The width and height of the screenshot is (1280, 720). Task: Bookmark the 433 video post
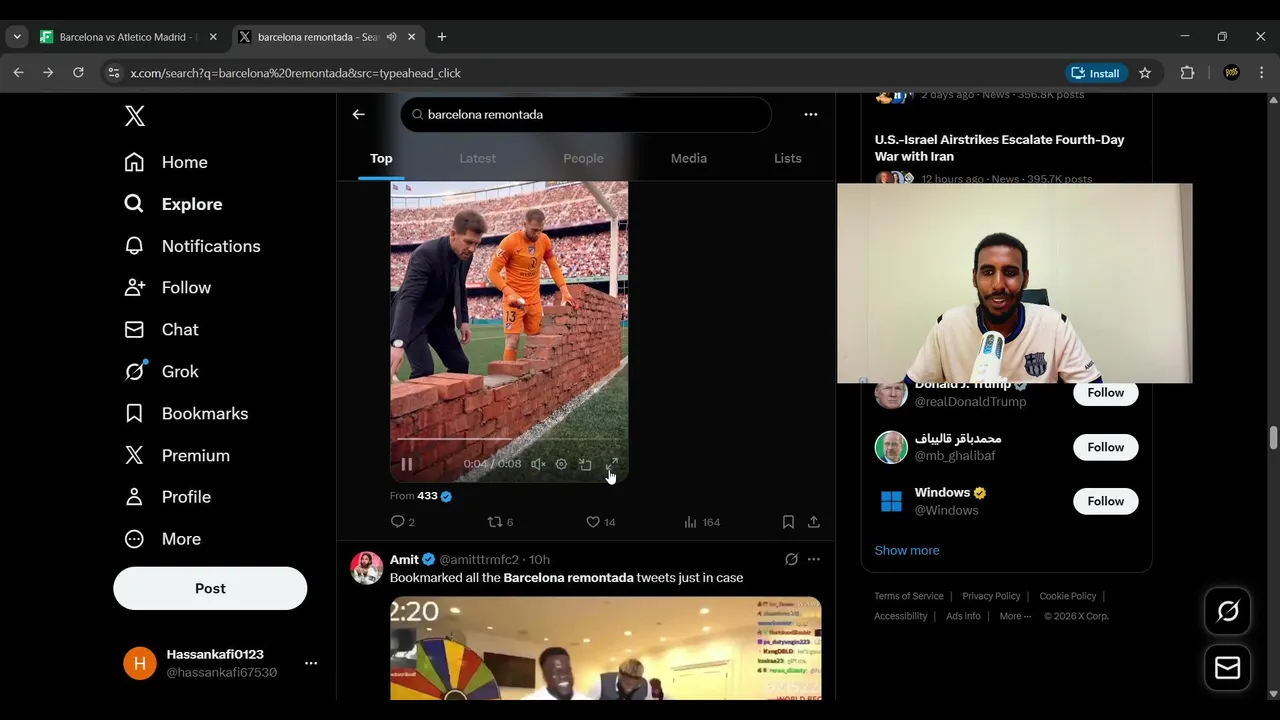pyautogui.click(x=788, y=522)
